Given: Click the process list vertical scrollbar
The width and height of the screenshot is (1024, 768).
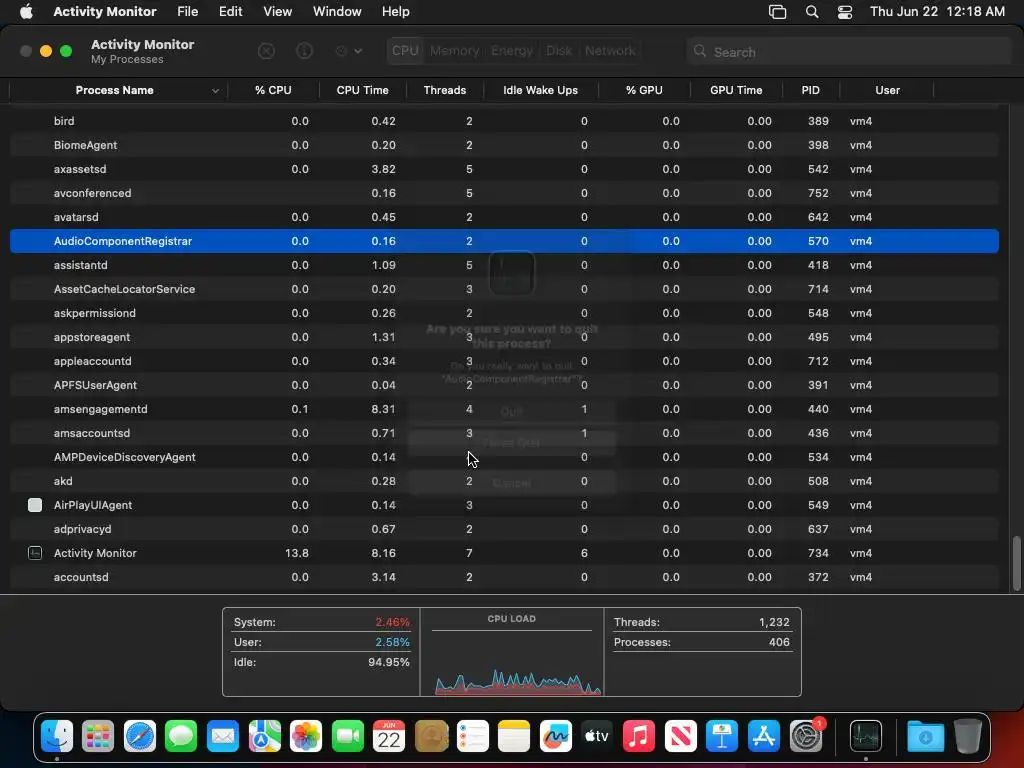Looking at the screenshot, I should [1016, 564].
